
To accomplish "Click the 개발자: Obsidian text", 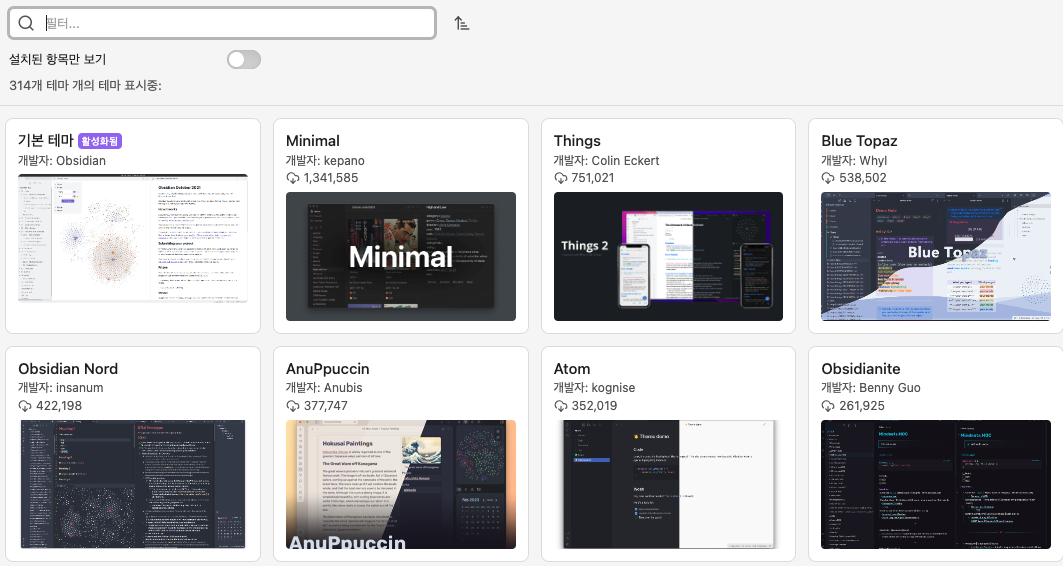I will [x=62, y=161].
